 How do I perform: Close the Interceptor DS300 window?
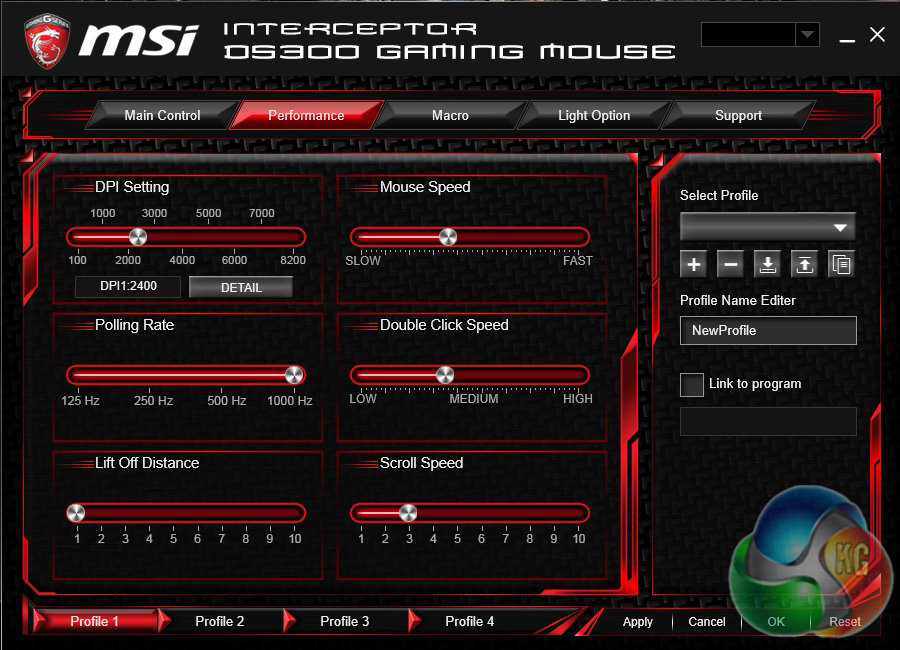click(x=877, y=34)
